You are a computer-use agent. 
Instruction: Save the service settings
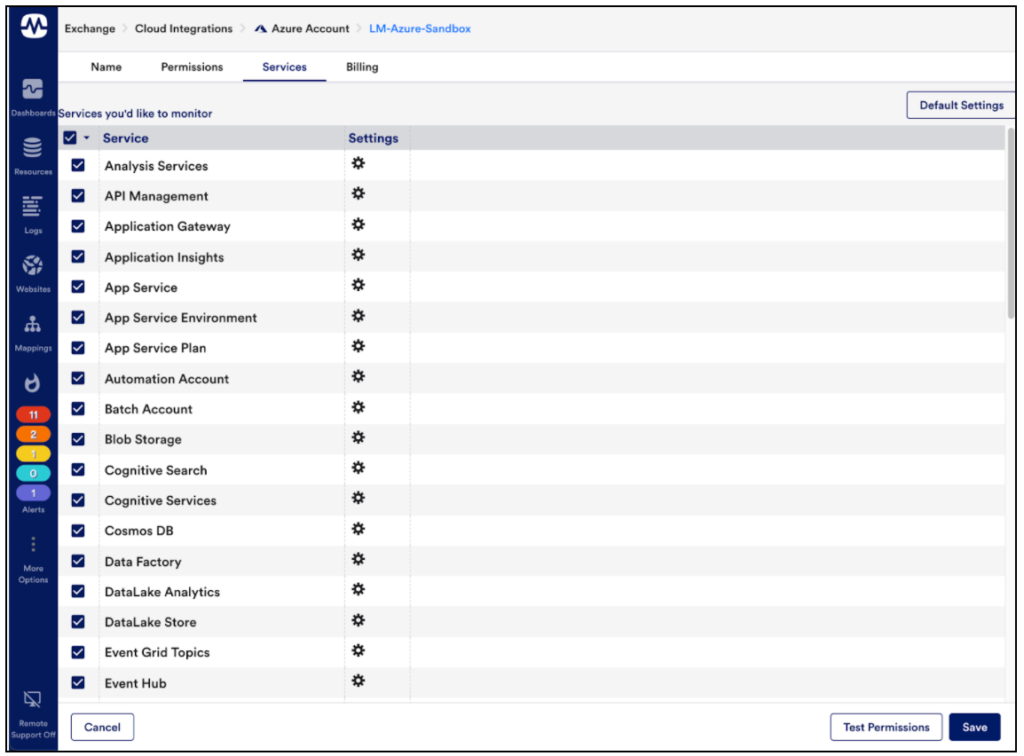[974, 727]
